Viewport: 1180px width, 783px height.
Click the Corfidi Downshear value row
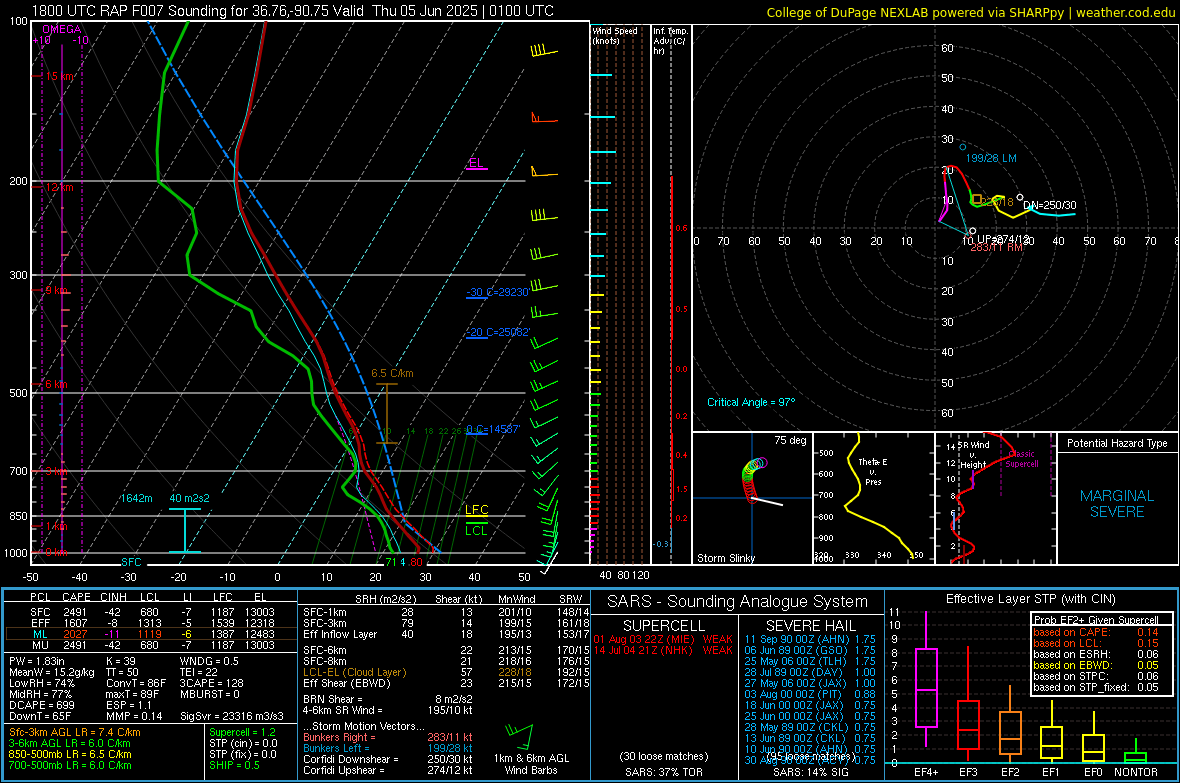click(x=388, y=759)
